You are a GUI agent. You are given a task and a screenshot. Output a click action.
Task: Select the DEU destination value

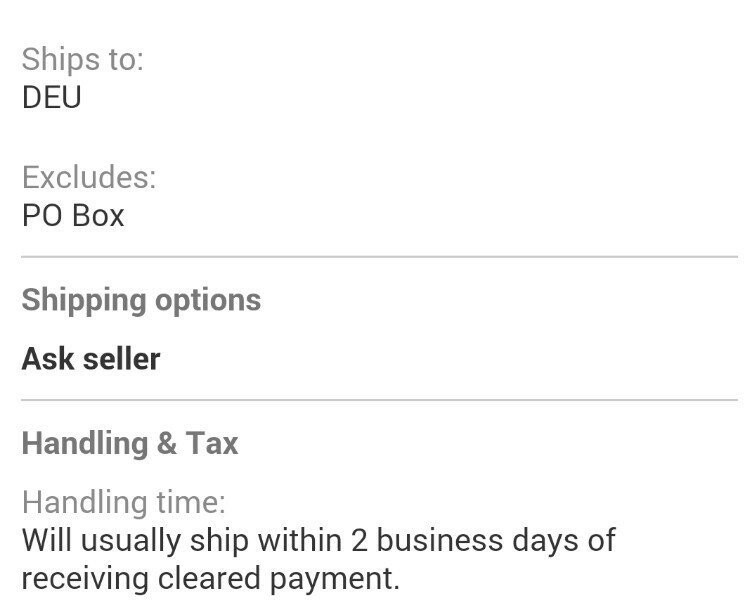(x=52, y=97)
